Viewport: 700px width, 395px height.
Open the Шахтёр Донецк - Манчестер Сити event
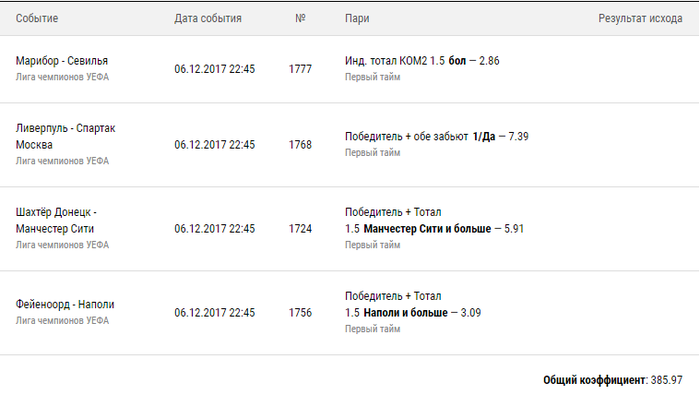point(56,220)
